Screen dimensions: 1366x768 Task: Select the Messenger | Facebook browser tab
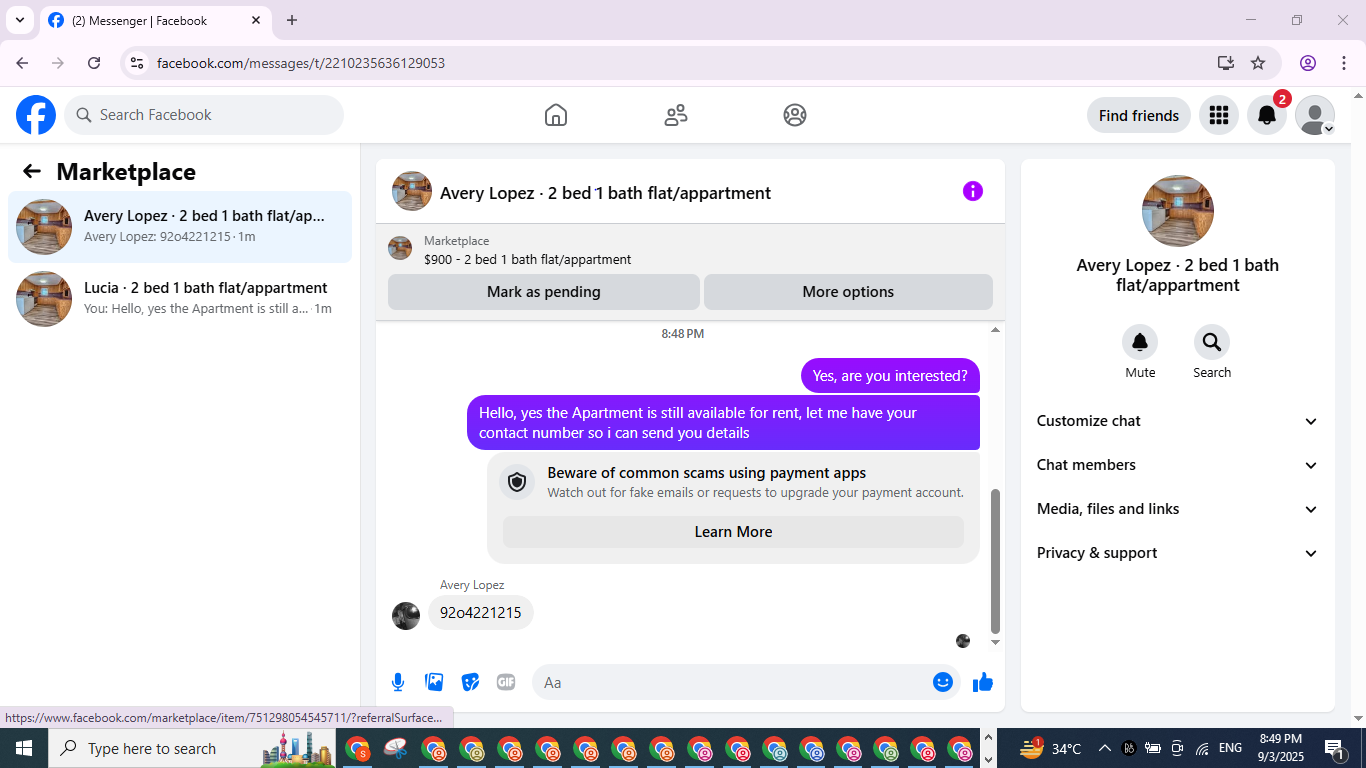155,20
